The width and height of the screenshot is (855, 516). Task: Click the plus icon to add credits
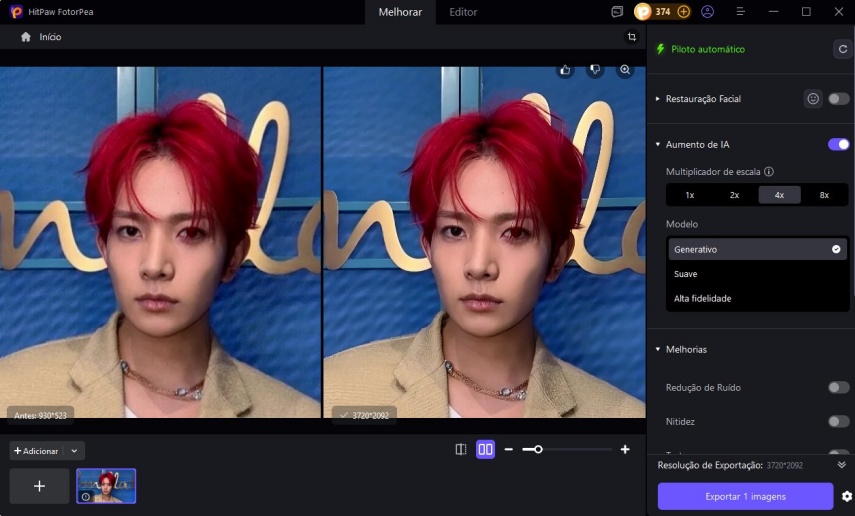pyautogui.click(x=684, y=12)
